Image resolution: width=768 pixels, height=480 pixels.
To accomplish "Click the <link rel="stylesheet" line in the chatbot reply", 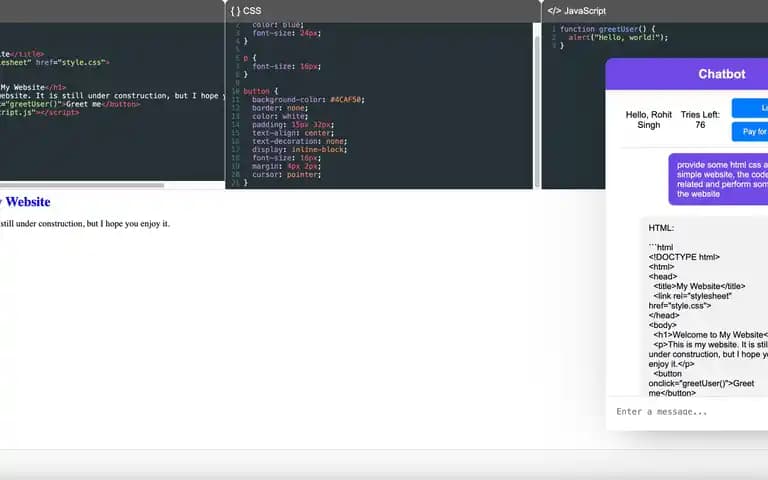I will (x=692, y=296).
